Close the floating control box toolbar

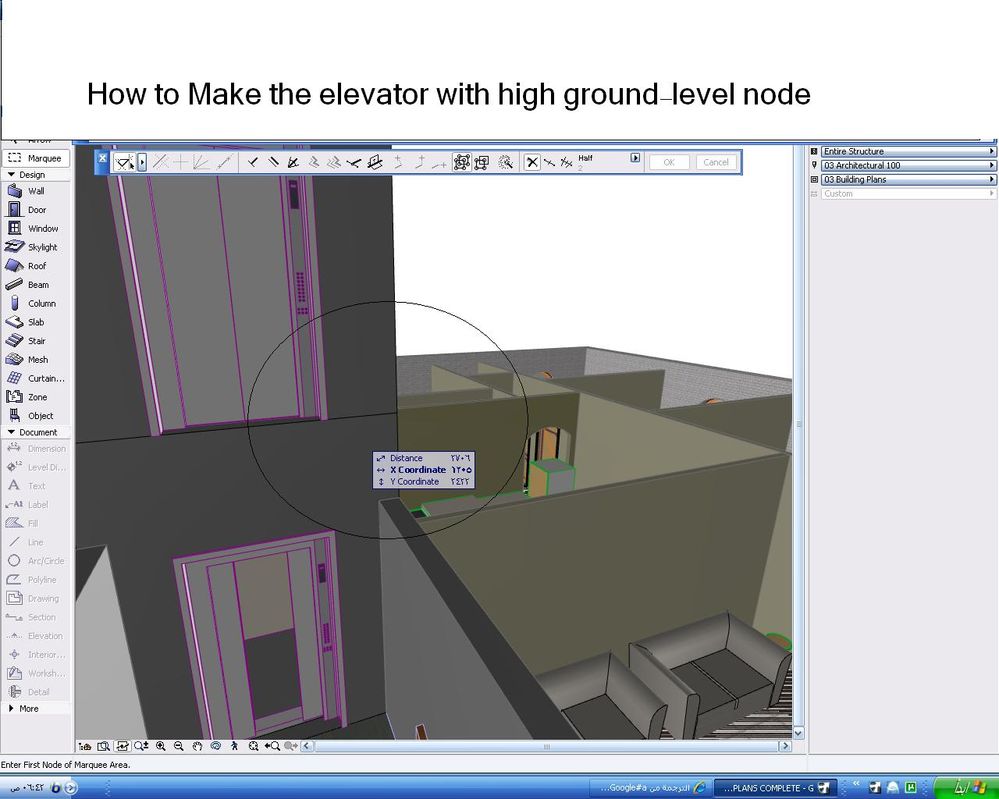[x=102, y=158]
